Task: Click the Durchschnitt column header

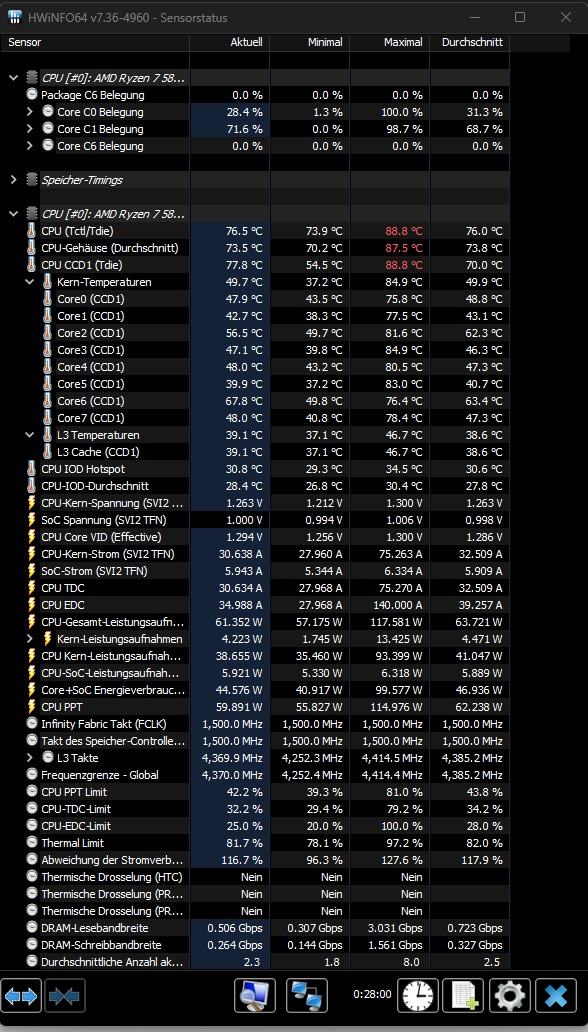Action: (x=469, y=42)
